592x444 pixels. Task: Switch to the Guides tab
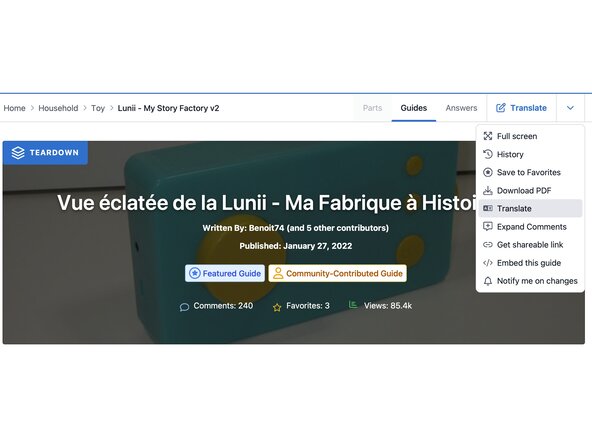[413, 108]
